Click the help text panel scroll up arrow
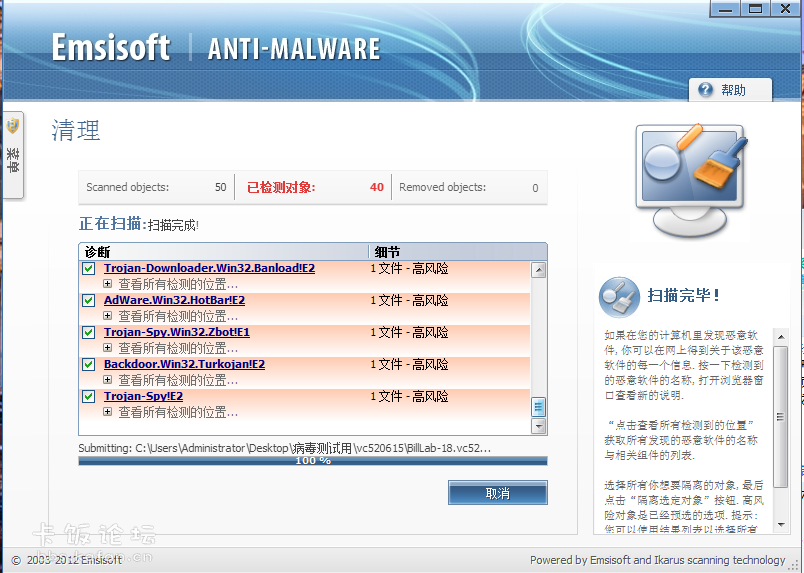The height and width of the screenshot is (573, 804). [x=780, y=337]
